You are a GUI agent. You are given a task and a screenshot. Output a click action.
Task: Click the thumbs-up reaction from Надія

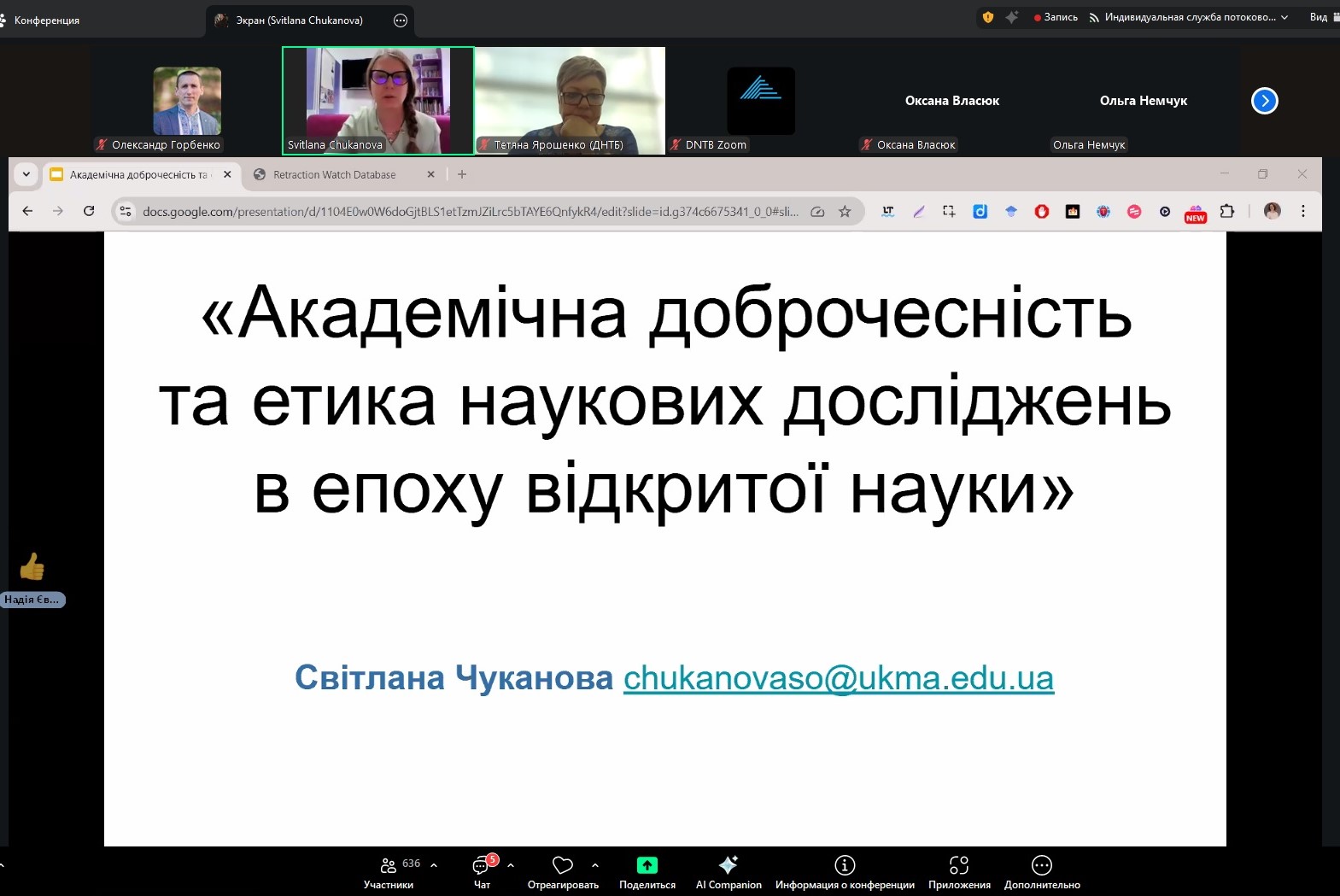[x=32, y=566]
